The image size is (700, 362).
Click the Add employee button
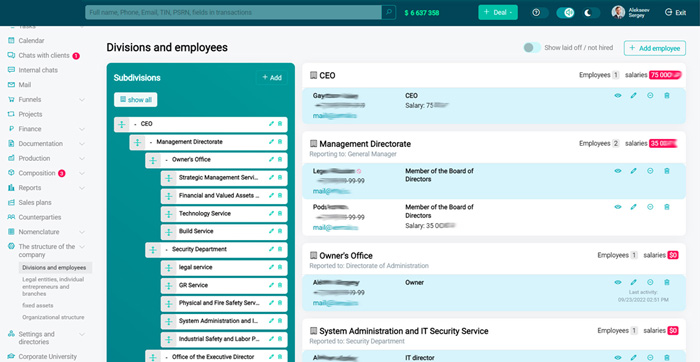click(654, 48)
